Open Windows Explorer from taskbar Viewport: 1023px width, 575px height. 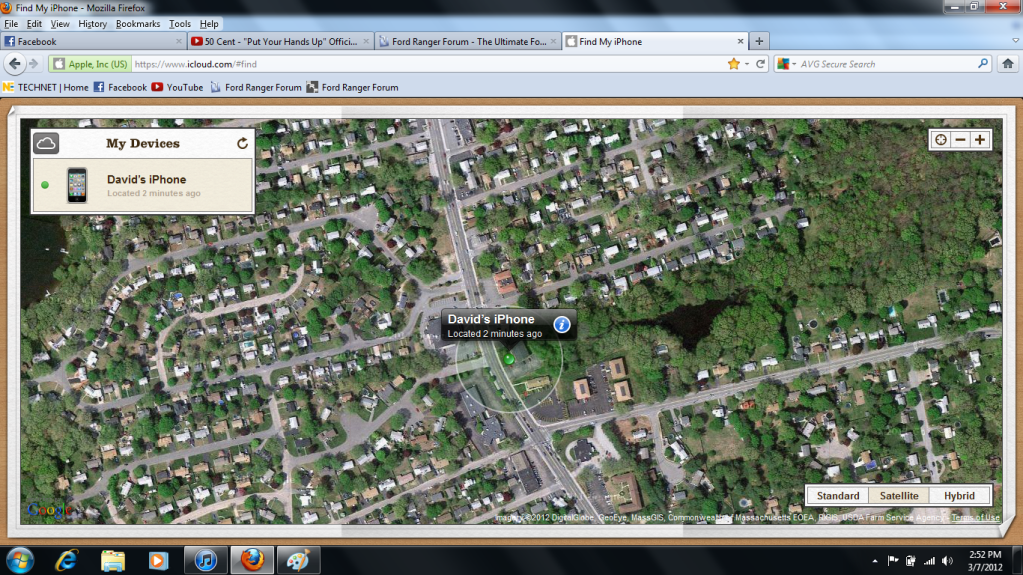pyautogui.click(x=113, y=561)
